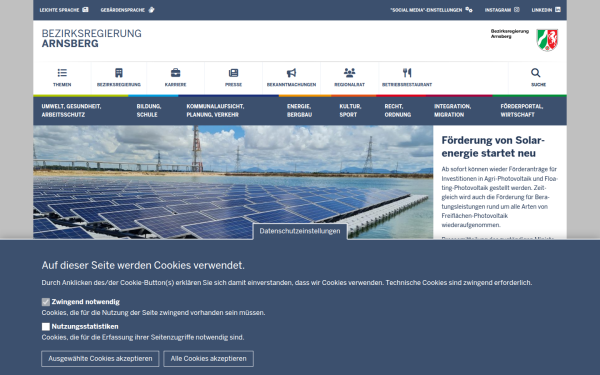The width and height of the screenshot is (600, 375).
Task: Click the Instagram icon in top bar
Action: [x=517, y=10]
